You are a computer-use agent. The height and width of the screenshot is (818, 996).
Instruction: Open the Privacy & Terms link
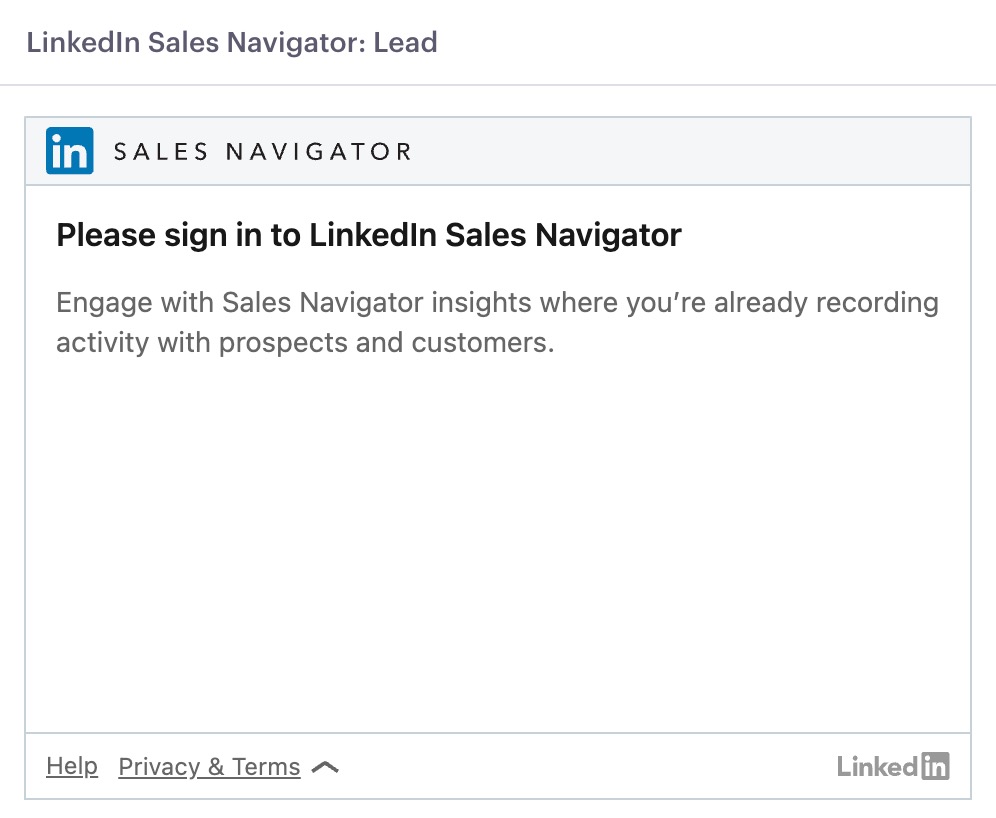pyautogui.click(x=209, y=767)
